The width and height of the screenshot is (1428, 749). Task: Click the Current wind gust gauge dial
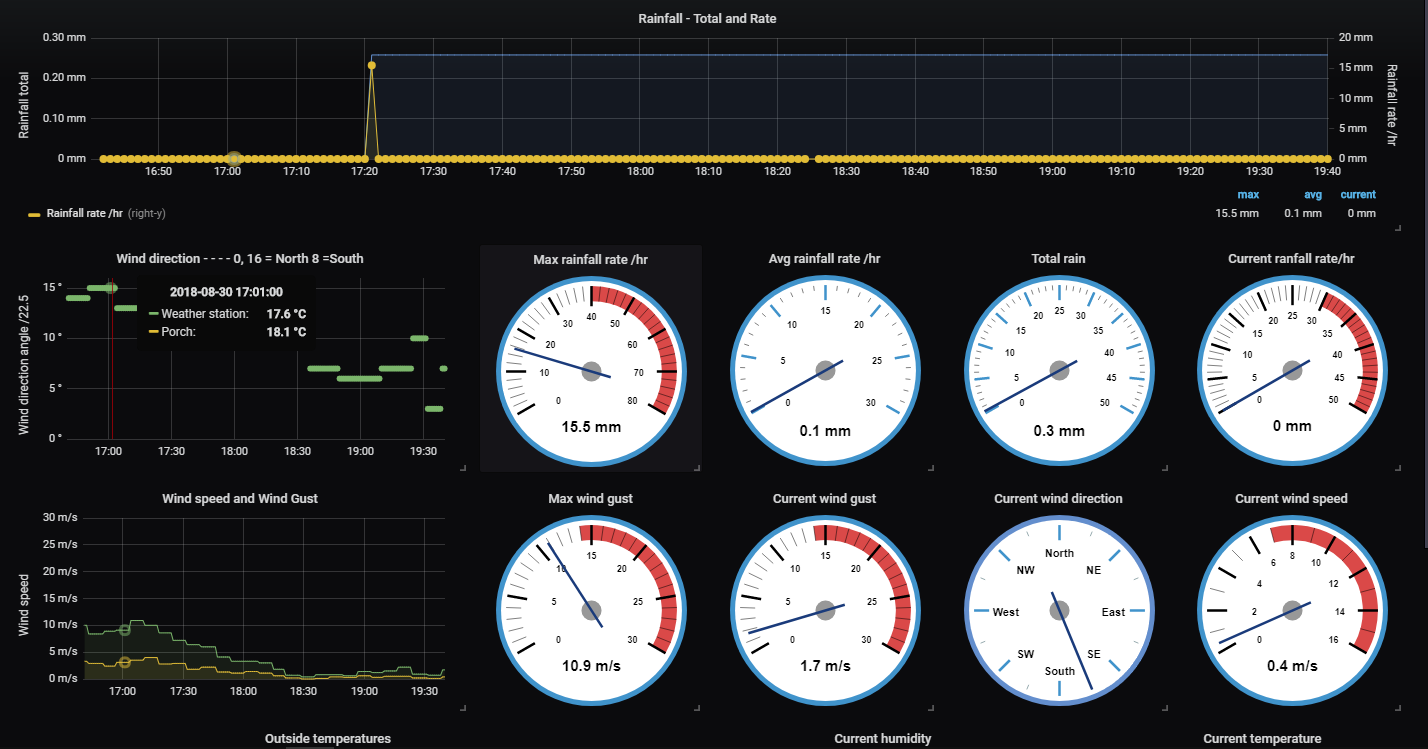(824, 610)
